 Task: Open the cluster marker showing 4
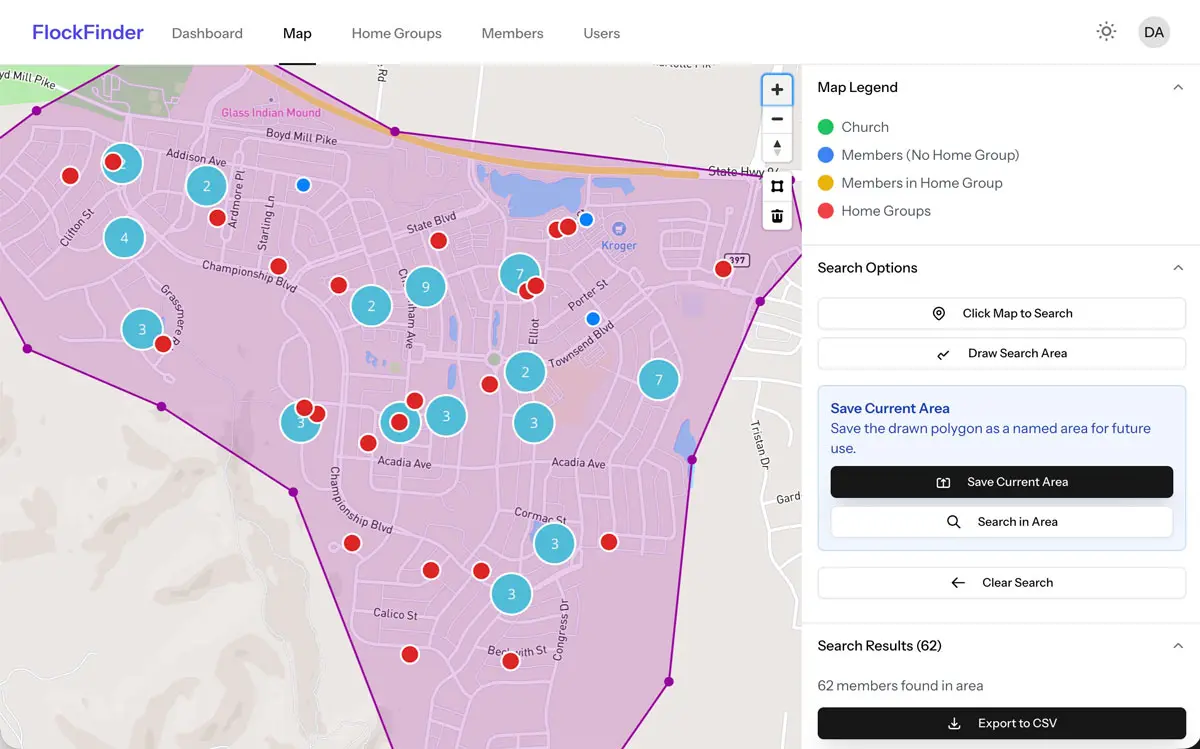pyautogui.click(x=124, y=238)
